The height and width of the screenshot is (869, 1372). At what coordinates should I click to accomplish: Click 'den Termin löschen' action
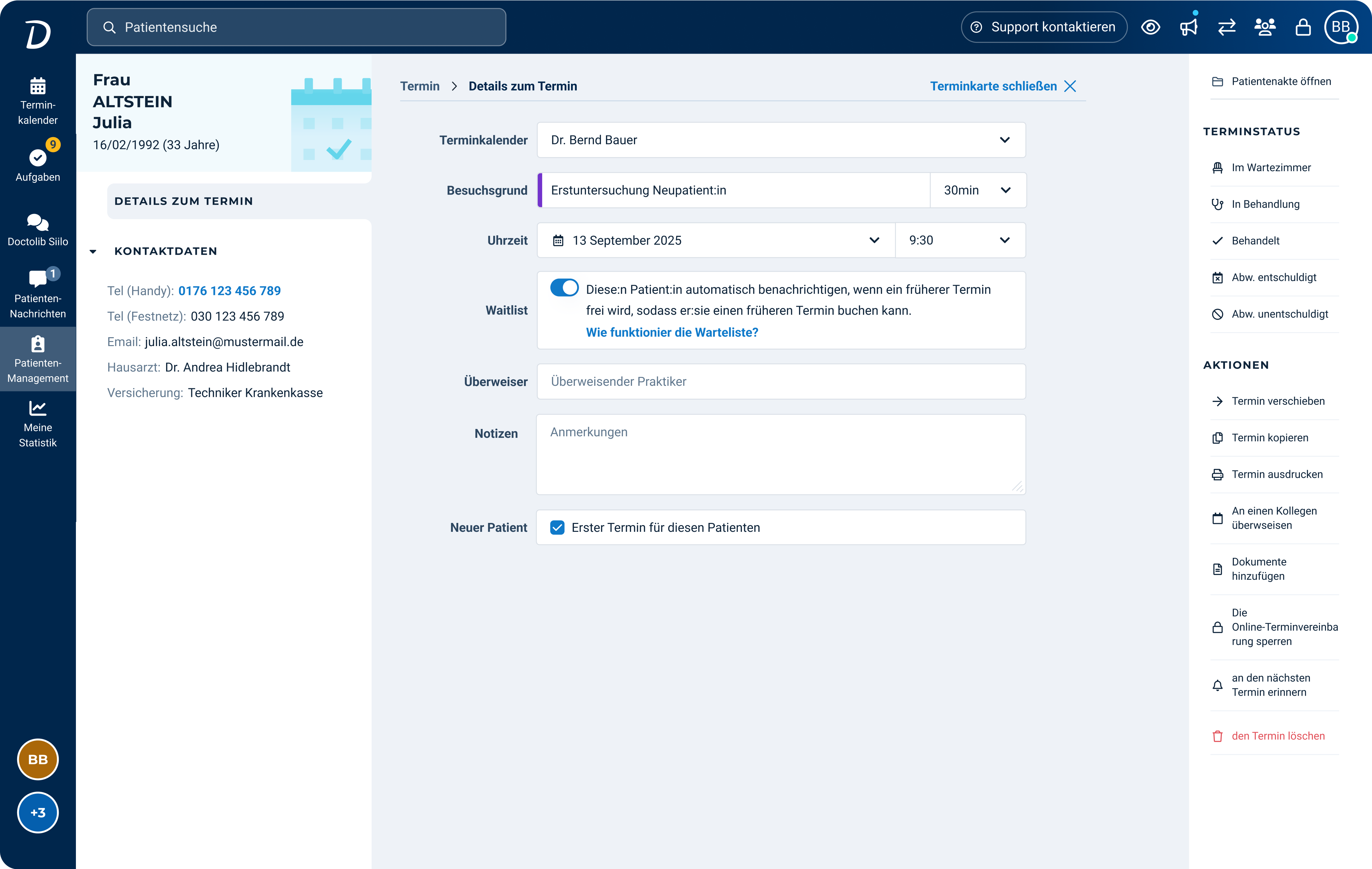click(1278, 736)
